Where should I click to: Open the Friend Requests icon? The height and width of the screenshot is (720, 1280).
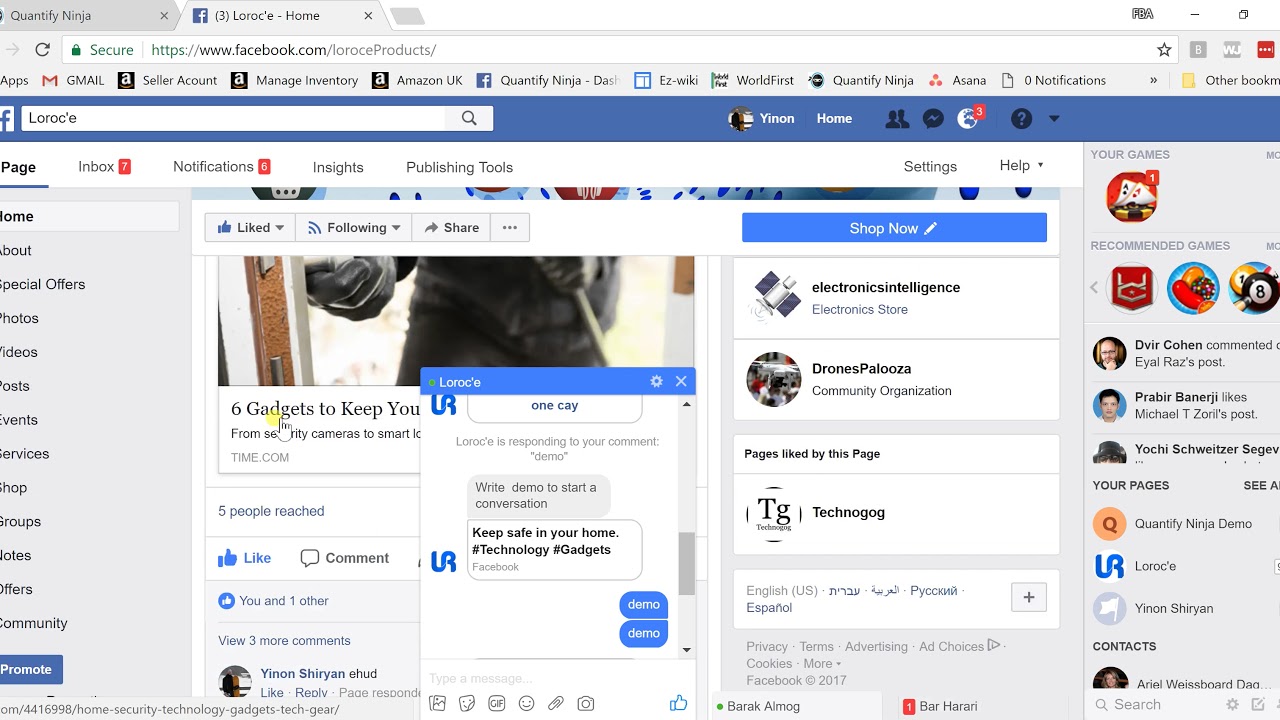(x=897, y=119)
